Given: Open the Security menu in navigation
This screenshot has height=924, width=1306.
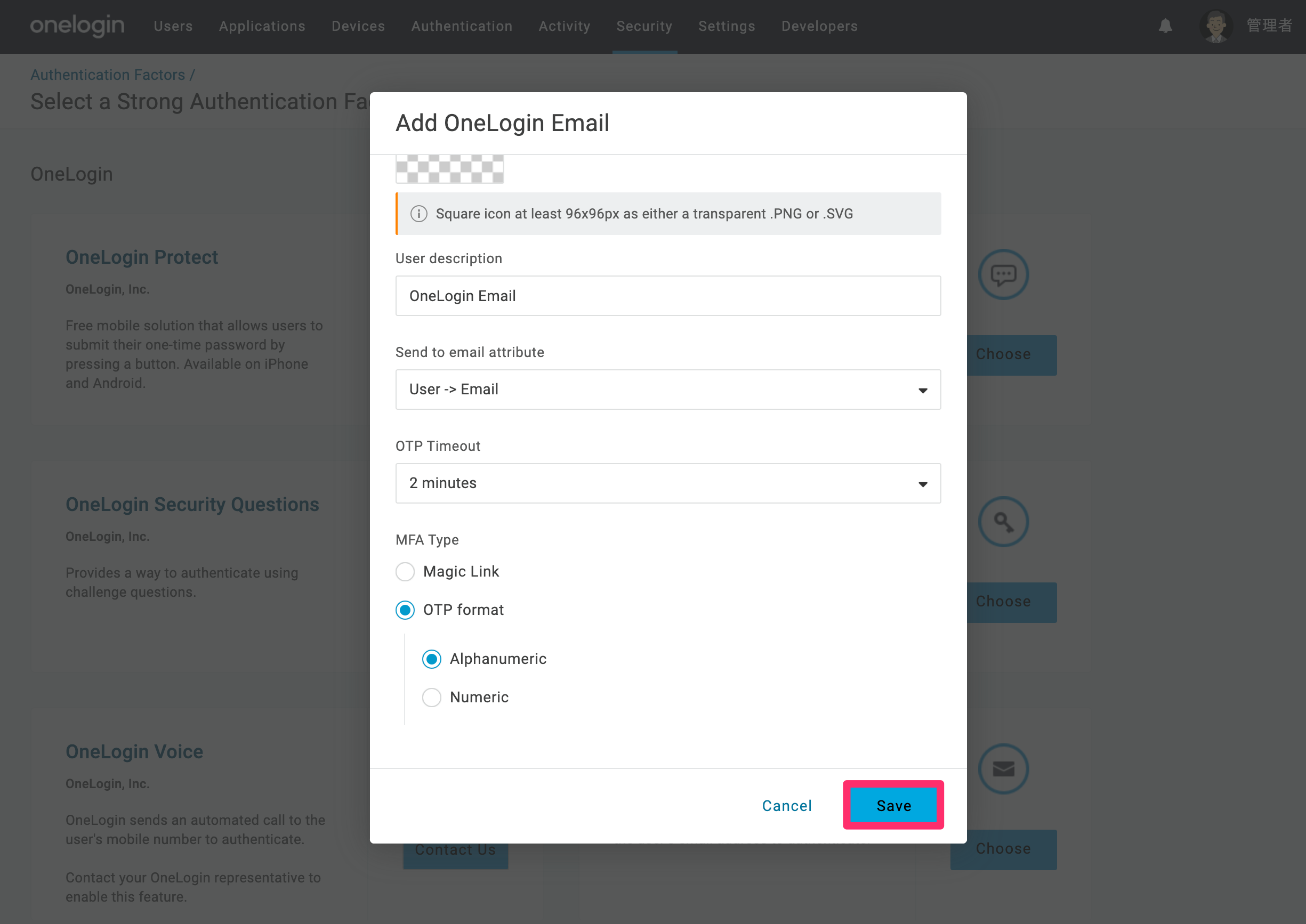Looking at the screenshot, I should click(644, 26).
